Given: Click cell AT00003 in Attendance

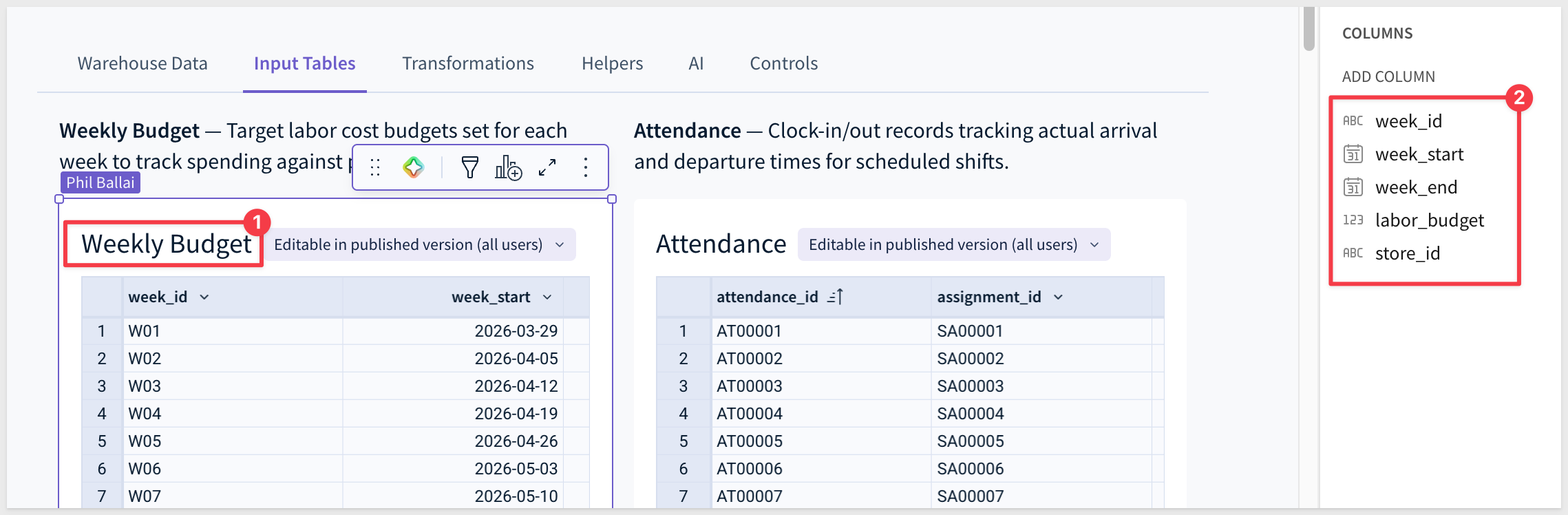Looking at the screenshot, I should pyautogui.click(x=821, y=386).
